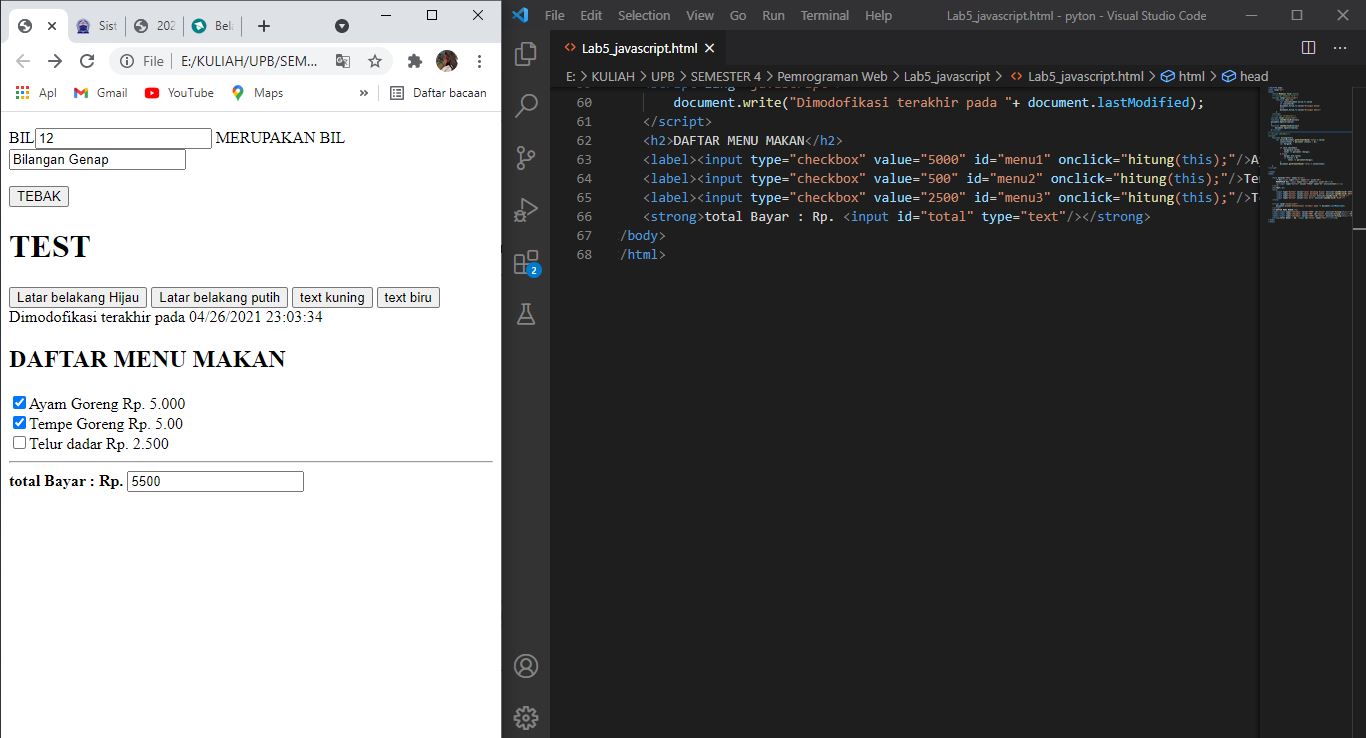Viewport: 1366px width, 738px height.
Task: Uncheck the Ayam Goreng checkbox
Action: (x=19, y=402)
